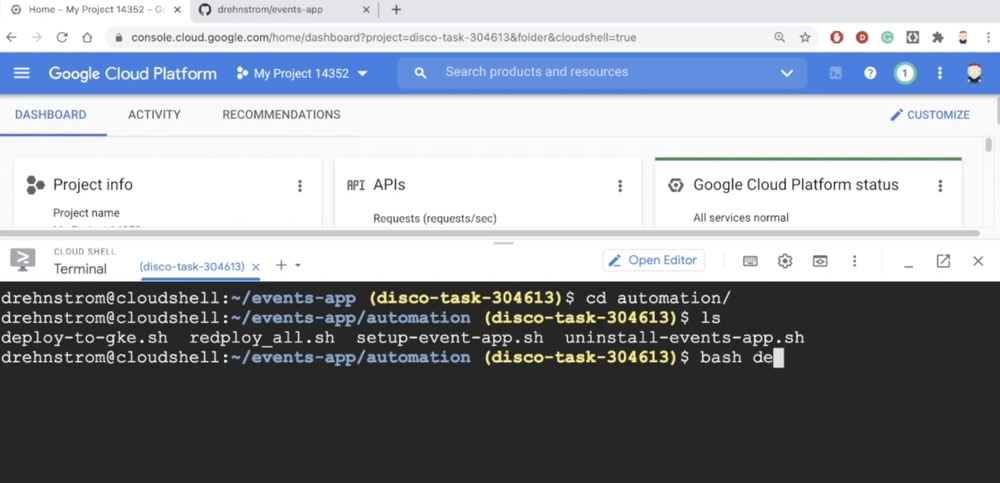Close the (disco-task-304613) terminal tab
This screenshot has width=1000, height=483.
256,267
